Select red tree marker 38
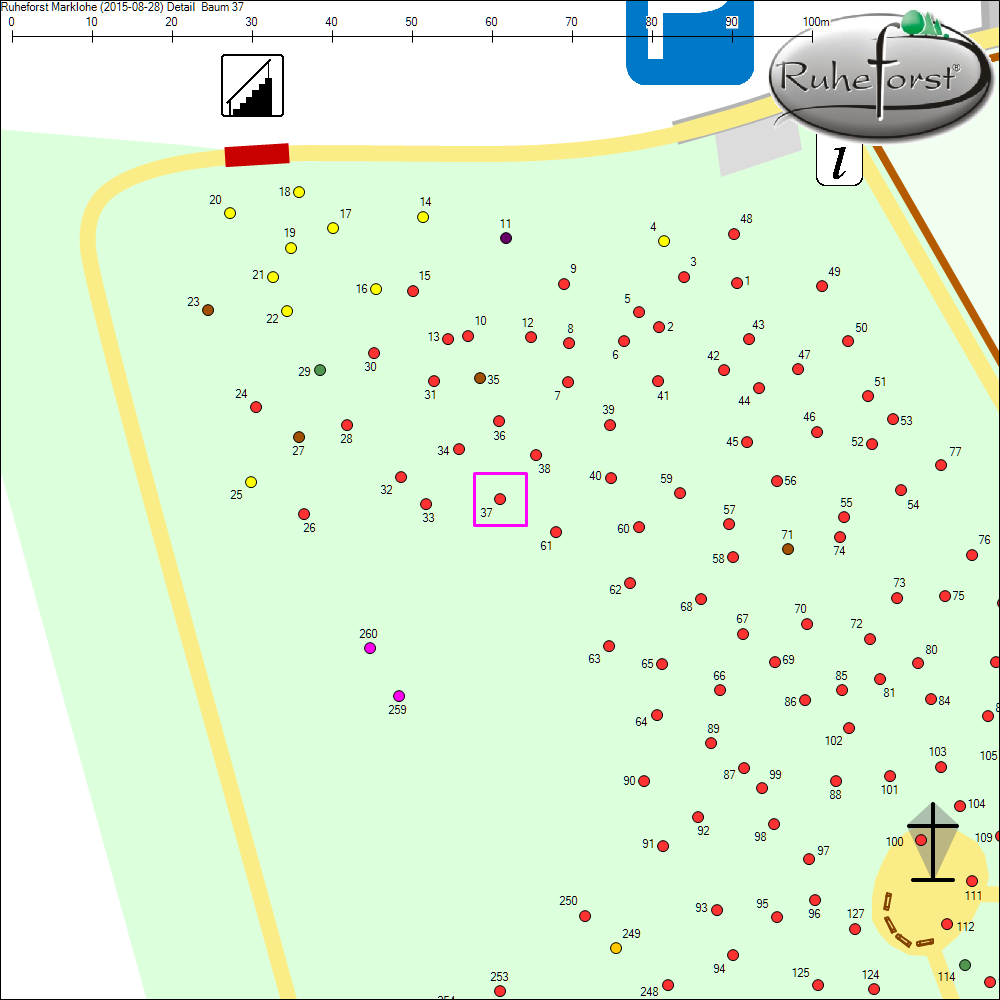This screenshot has width=1000, height=1000. click(536, 455)
